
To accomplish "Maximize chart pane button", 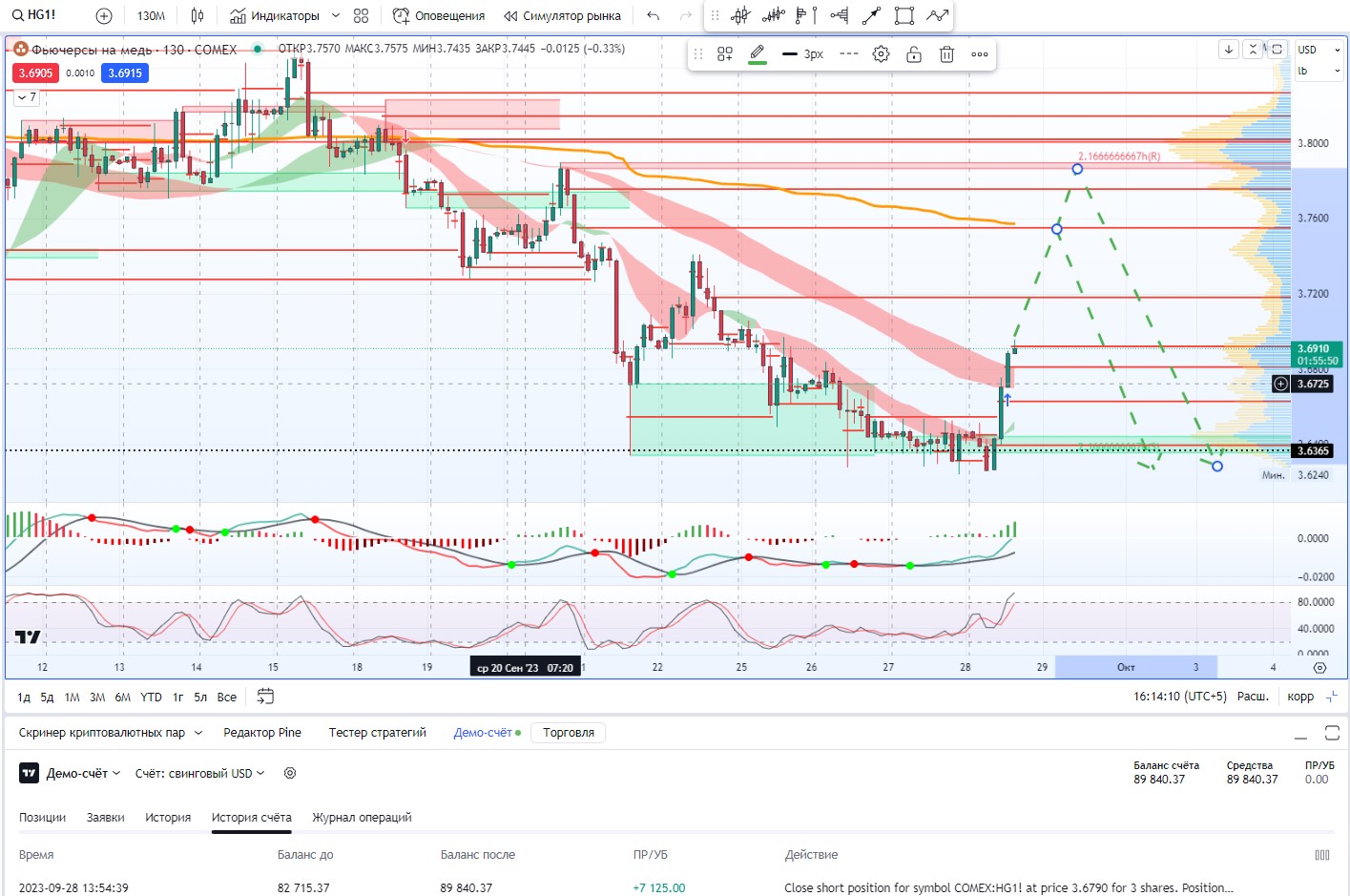I will click(x=1277, y=49).
